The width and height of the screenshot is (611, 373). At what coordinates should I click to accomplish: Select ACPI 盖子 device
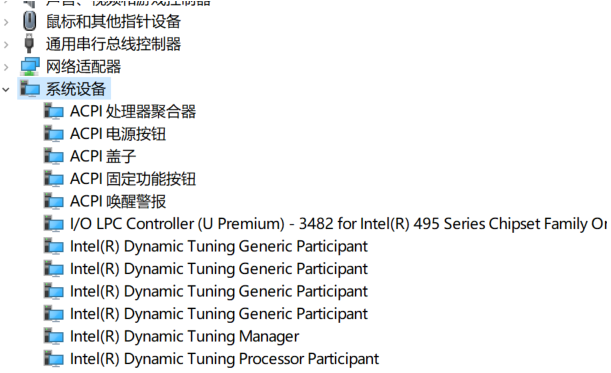point(103,156)
